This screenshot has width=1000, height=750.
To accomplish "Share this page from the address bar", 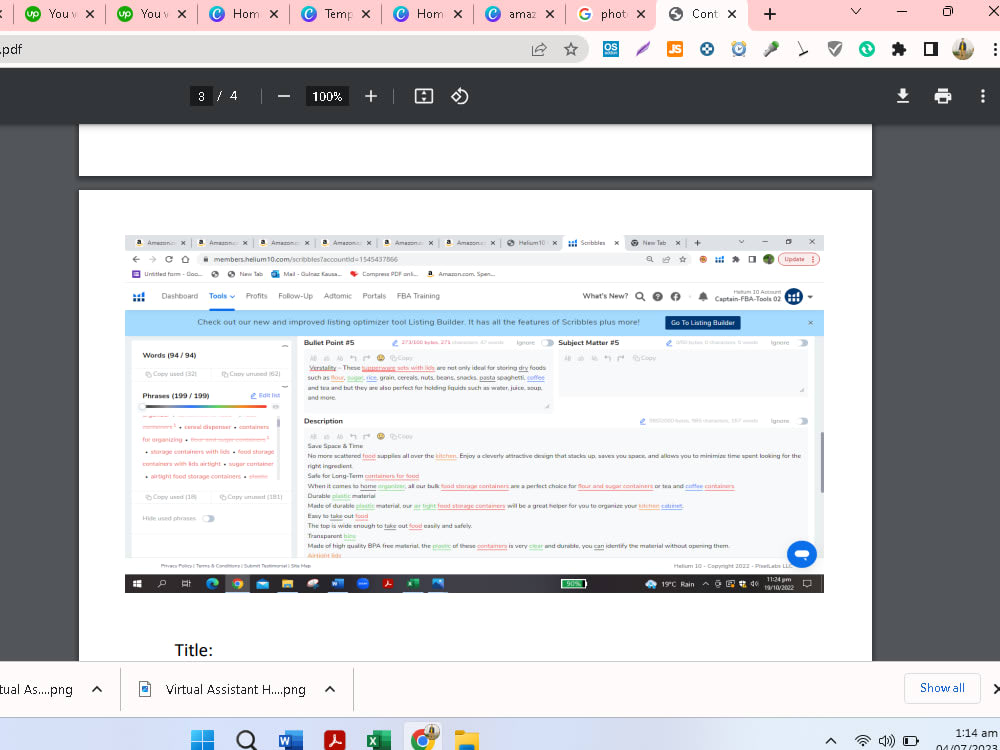I will point(539,49).
